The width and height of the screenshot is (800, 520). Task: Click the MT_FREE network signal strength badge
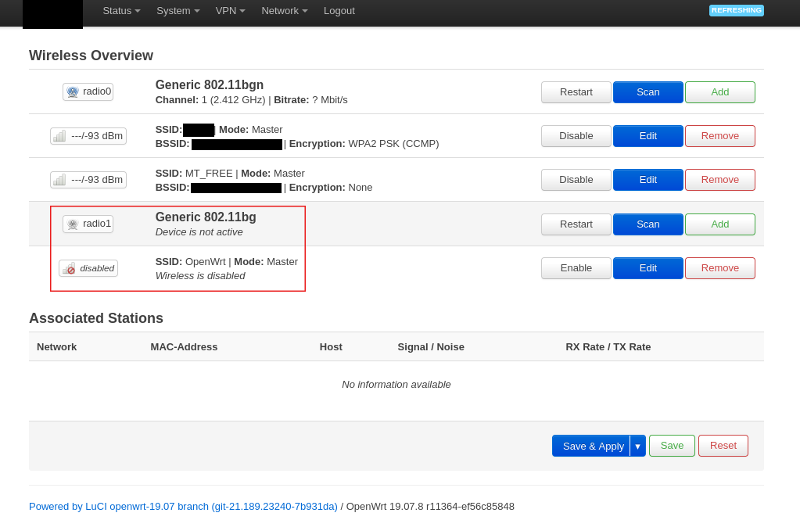(88, 180)
